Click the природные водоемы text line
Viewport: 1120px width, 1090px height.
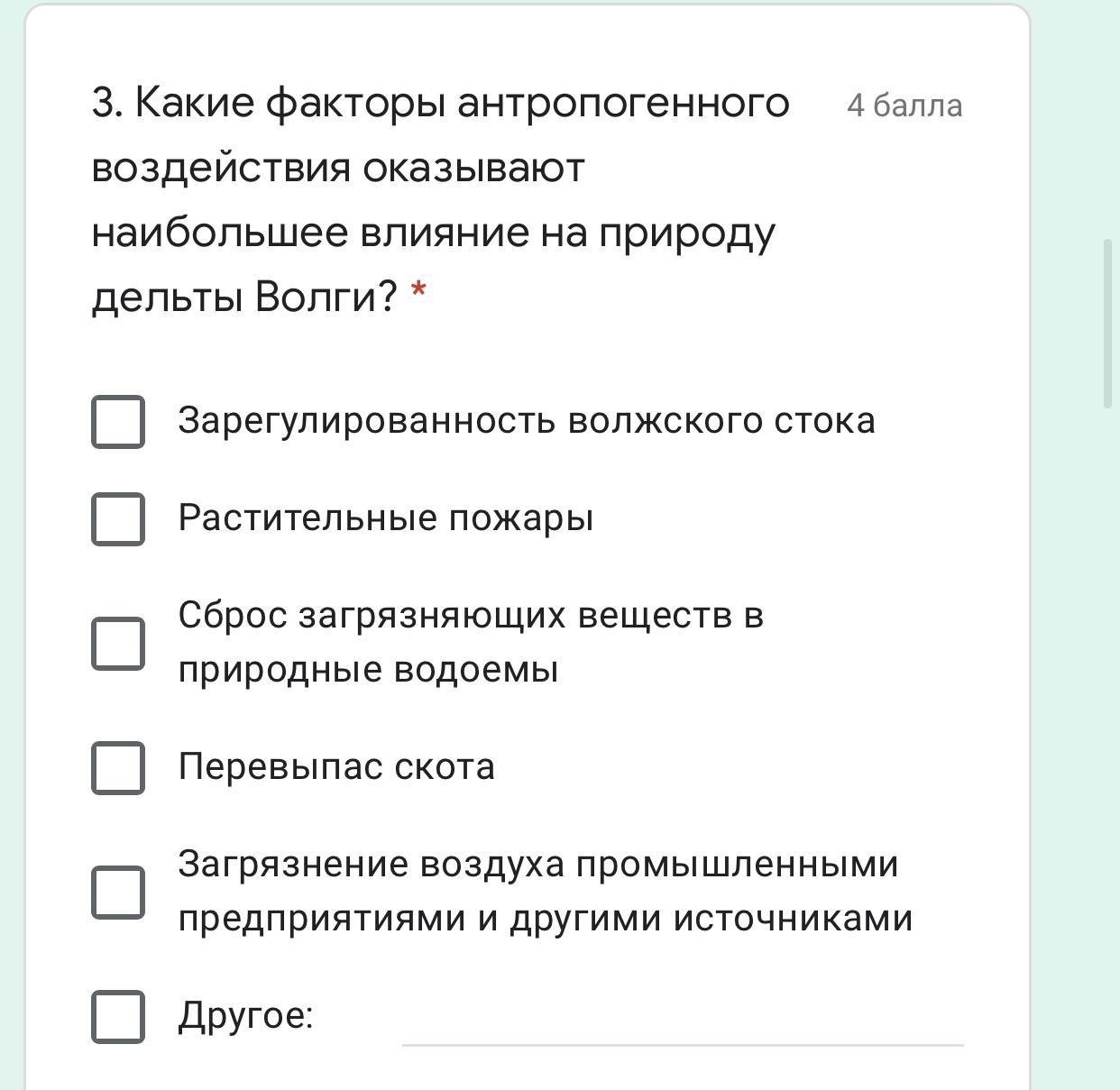[x=368, y=670]
